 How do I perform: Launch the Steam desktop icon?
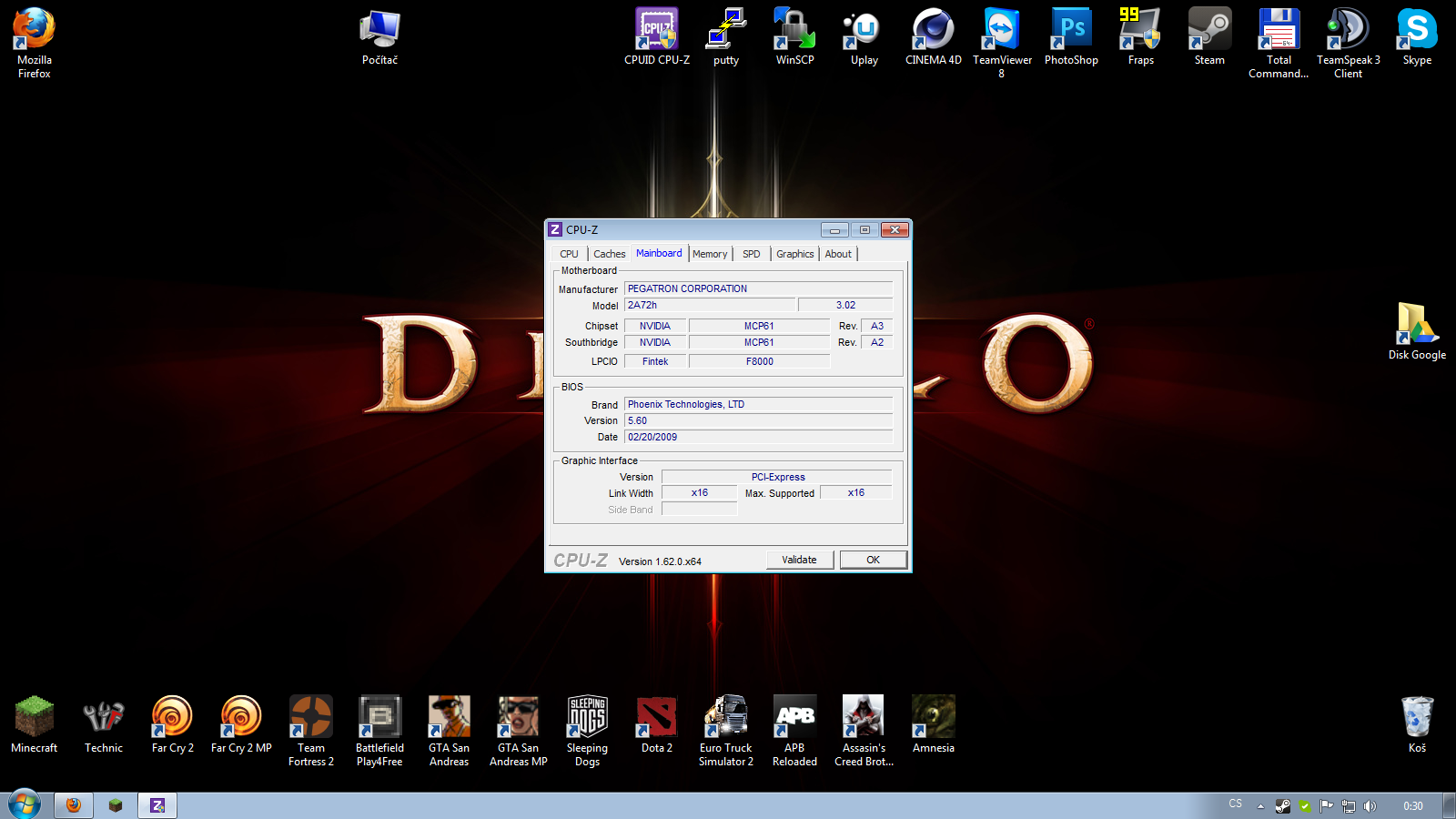click(1209, 31)
